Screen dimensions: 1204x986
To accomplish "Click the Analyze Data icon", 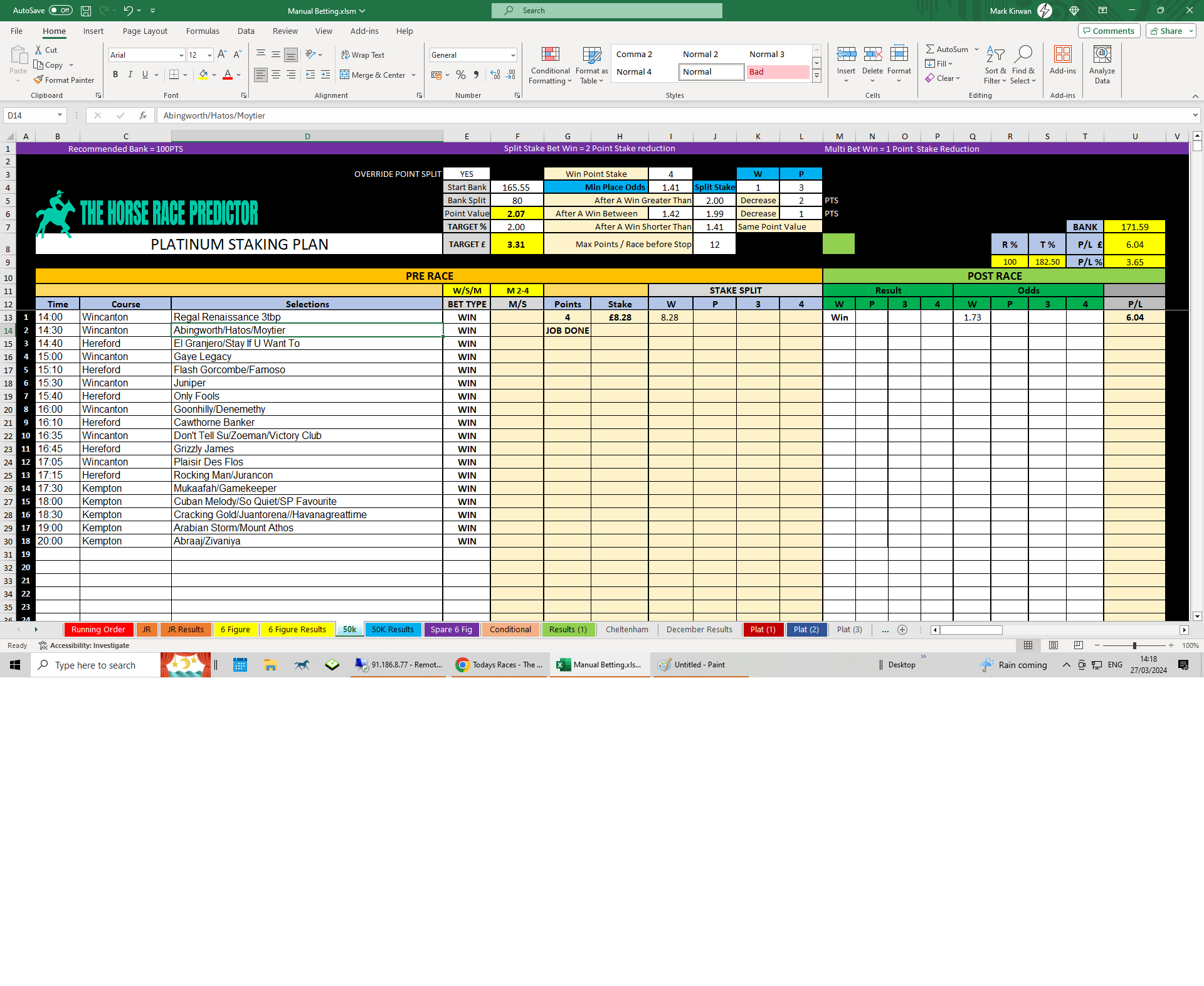I will pyautogui.click(x=1102, y=55).
